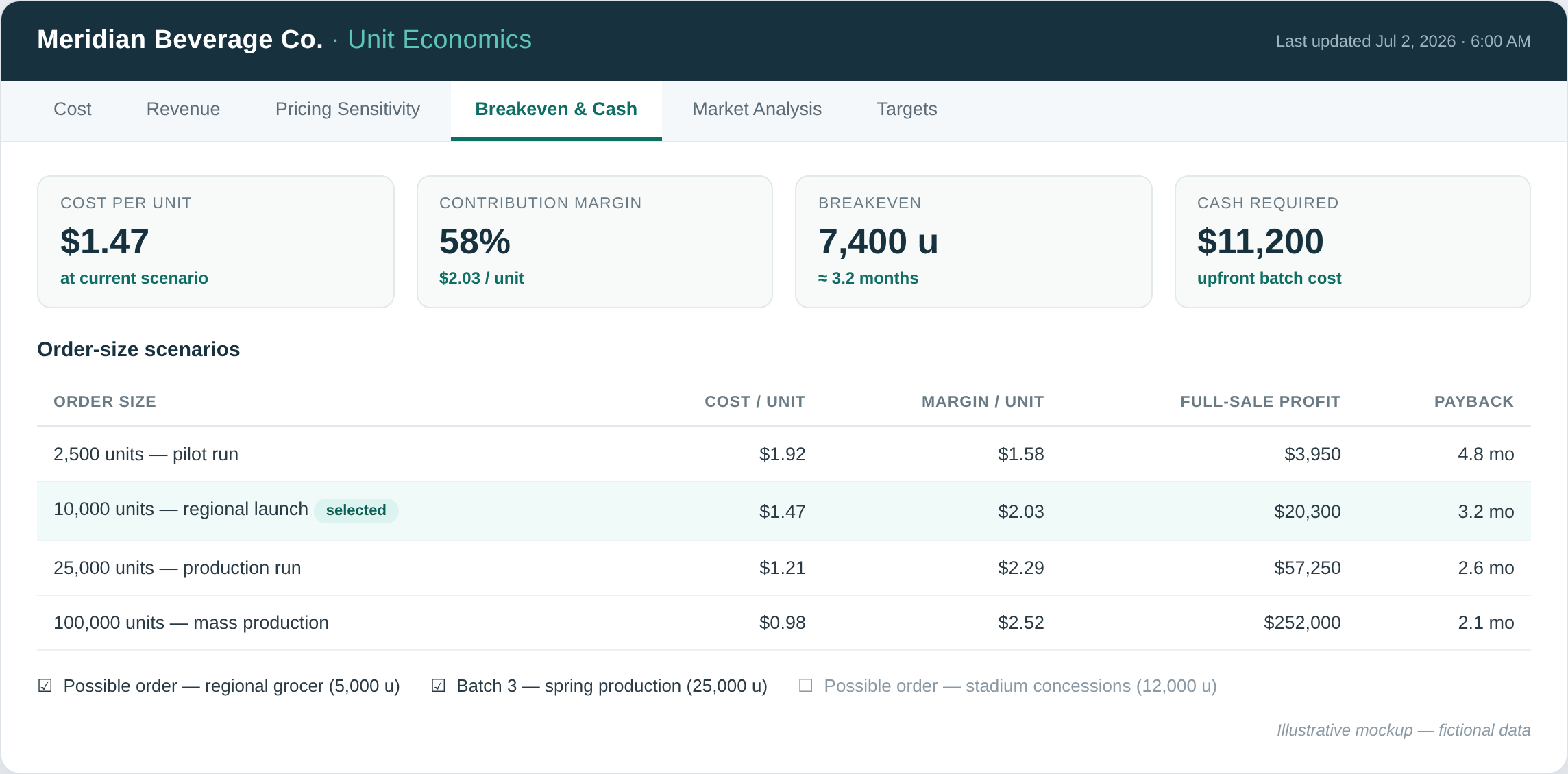Click the $20,300 full-sale profit cell

click(x=1308, y=512)
